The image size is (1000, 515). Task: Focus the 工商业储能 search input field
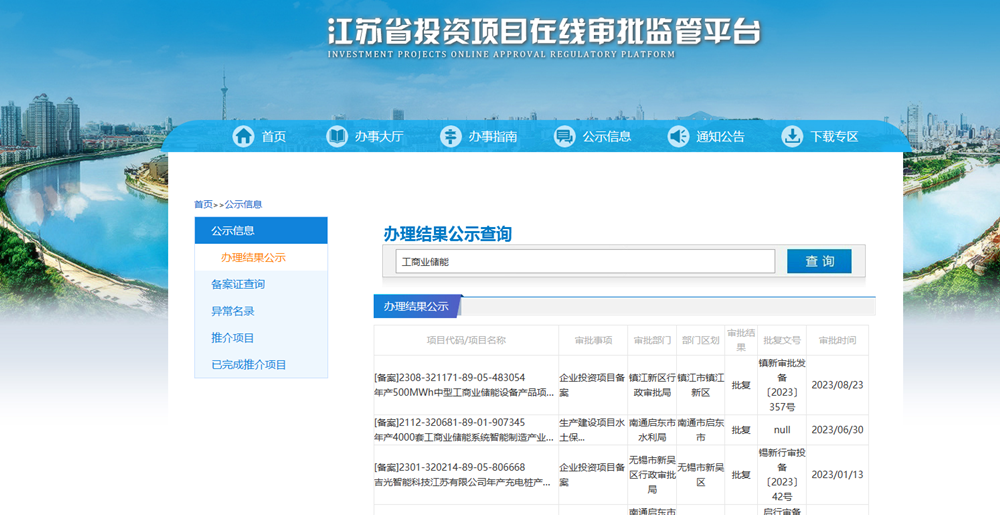click(585, 261)
